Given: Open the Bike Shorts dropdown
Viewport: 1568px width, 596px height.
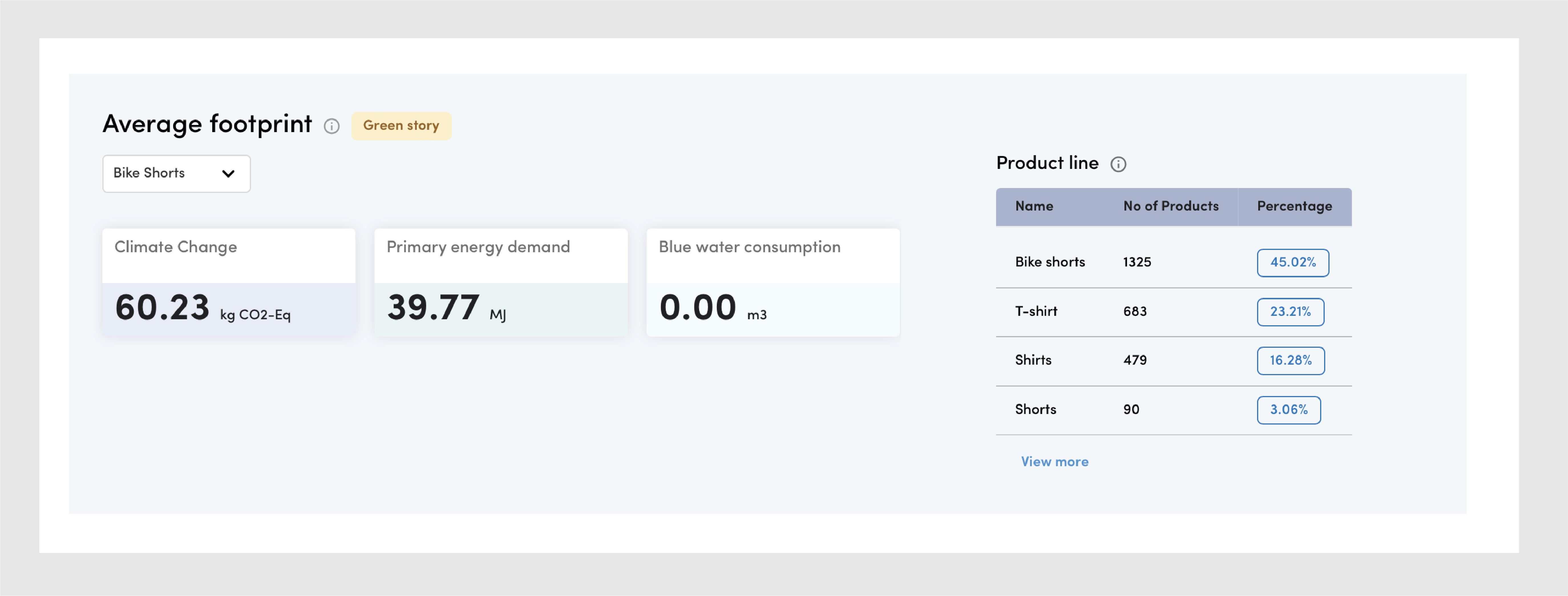Looking at the screenshot, I should pyautogui.click(x=176, y=173).
